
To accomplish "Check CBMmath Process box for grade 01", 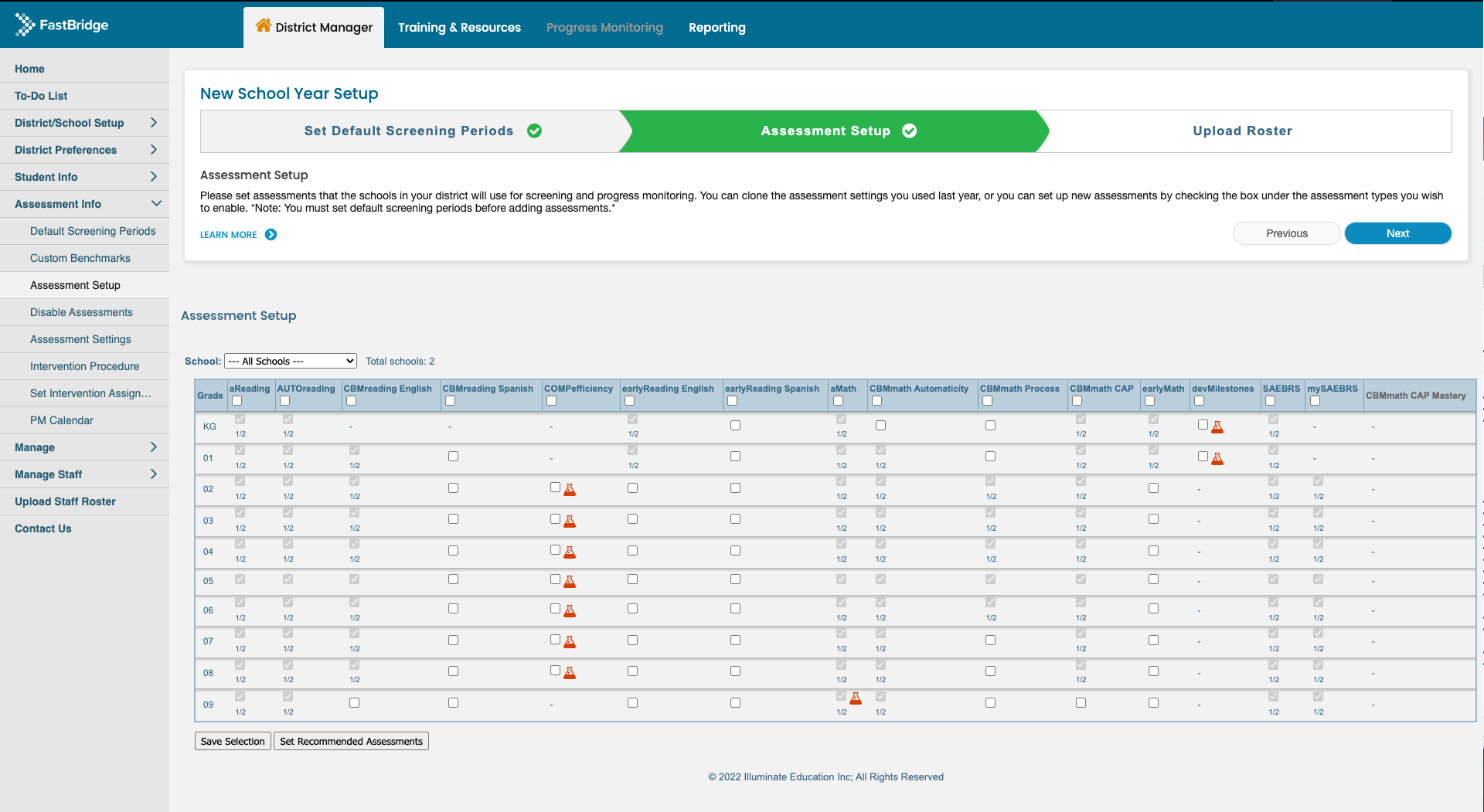I will coord(990,457).
